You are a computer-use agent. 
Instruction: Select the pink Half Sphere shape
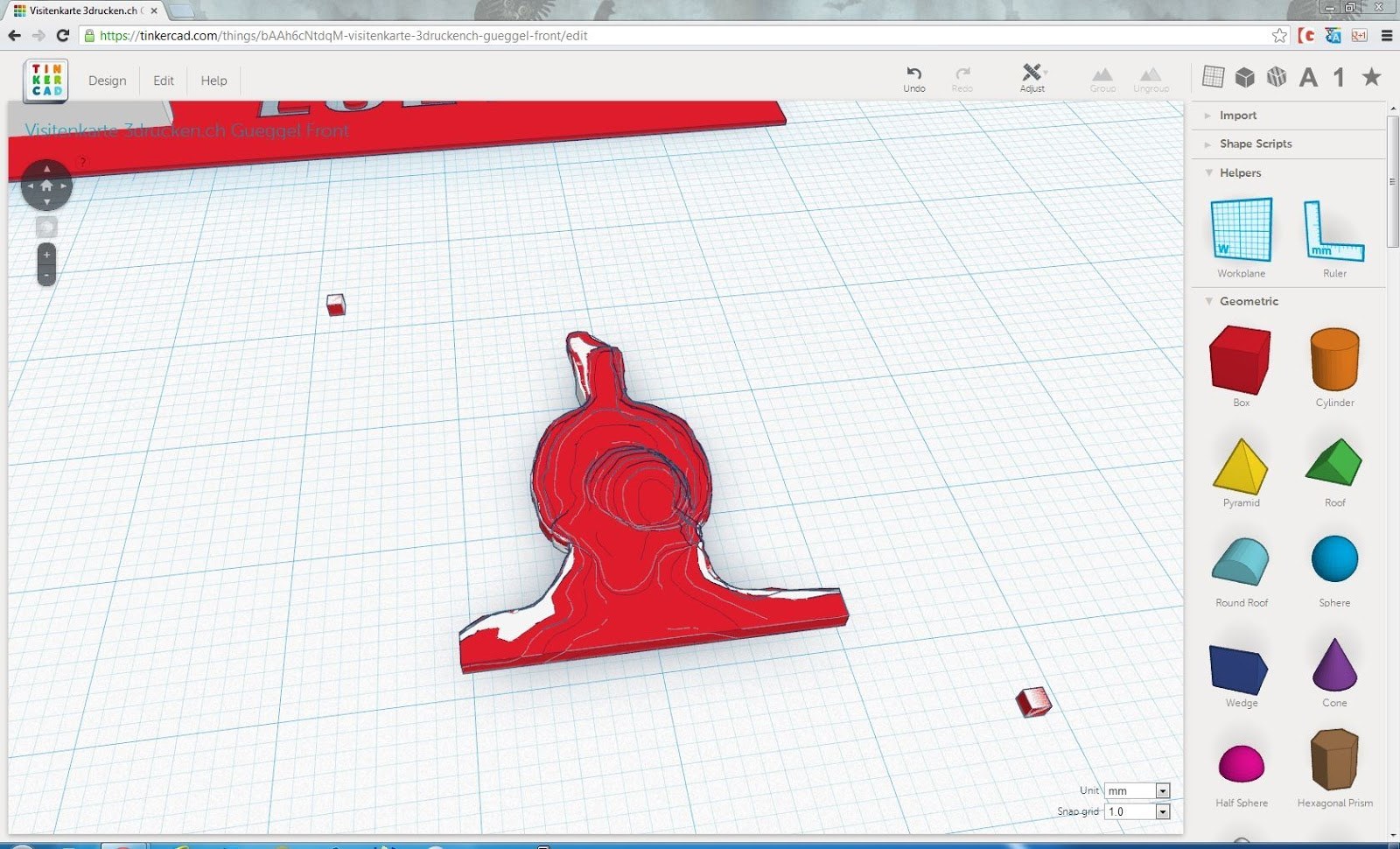point(1241,763)
